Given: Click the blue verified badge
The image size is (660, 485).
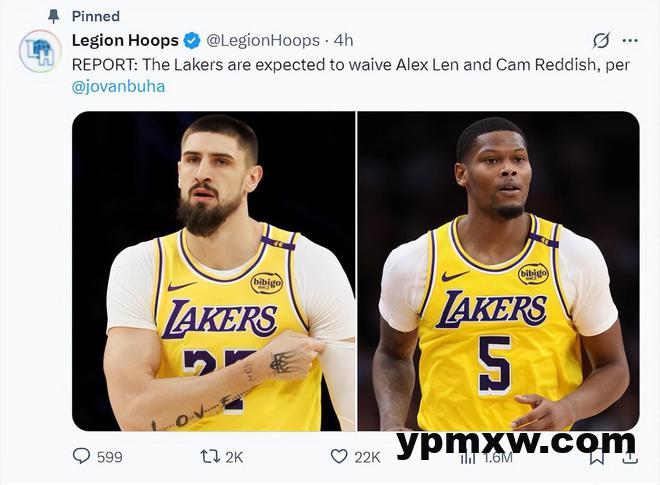Looking at the screenshot, I should (192, 41).
